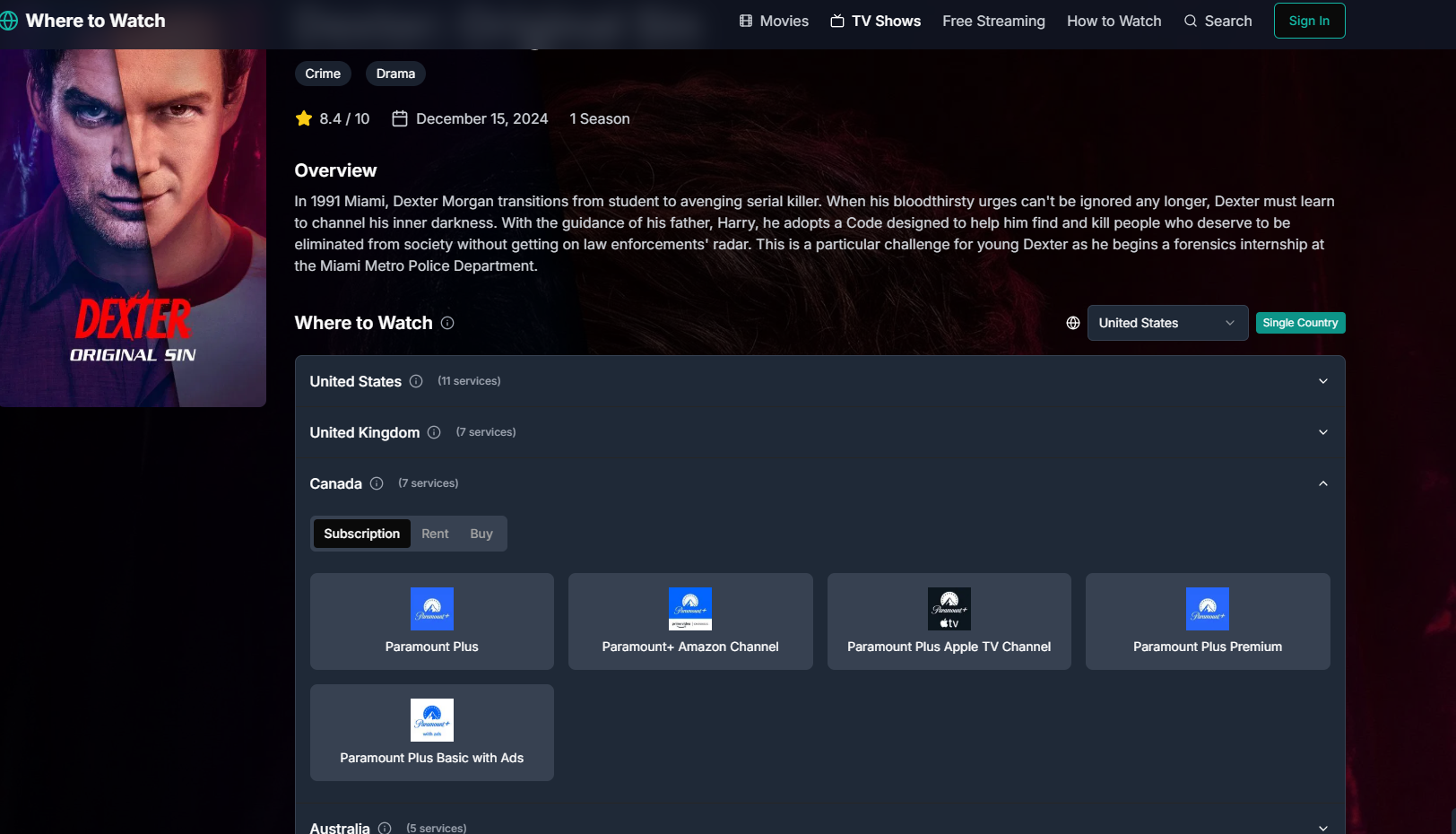Click the Paramount+ Amazon Channel logo
This screenshot has height=834, width=1456.
690,609
